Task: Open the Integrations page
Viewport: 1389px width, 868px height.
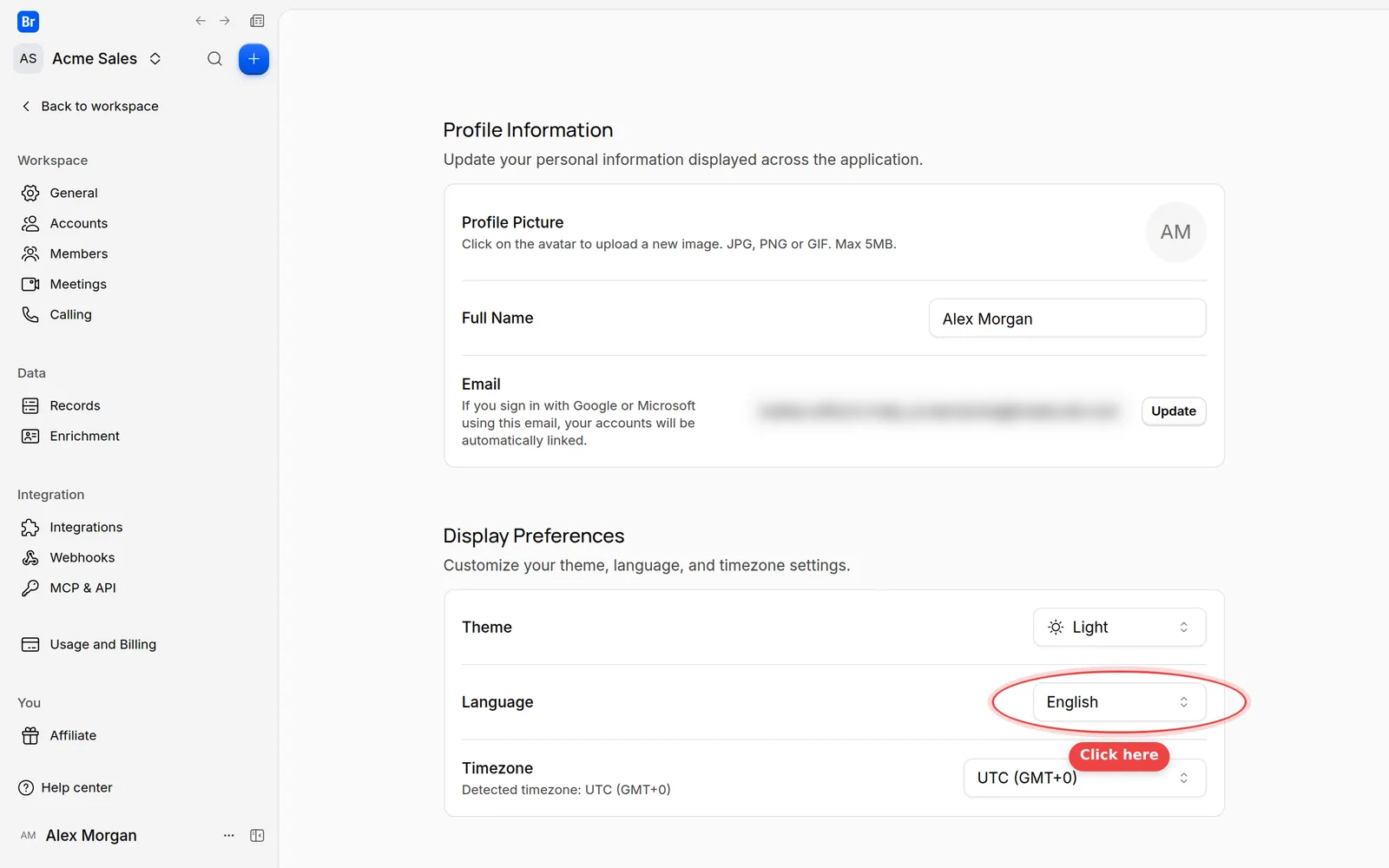Action: [x=86, y=527]
